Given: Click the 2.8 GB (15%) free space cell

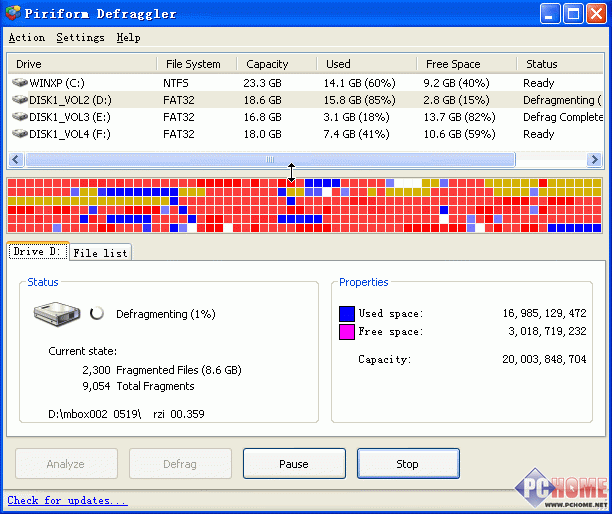Looking at the screenshot, I should (456, 100).
